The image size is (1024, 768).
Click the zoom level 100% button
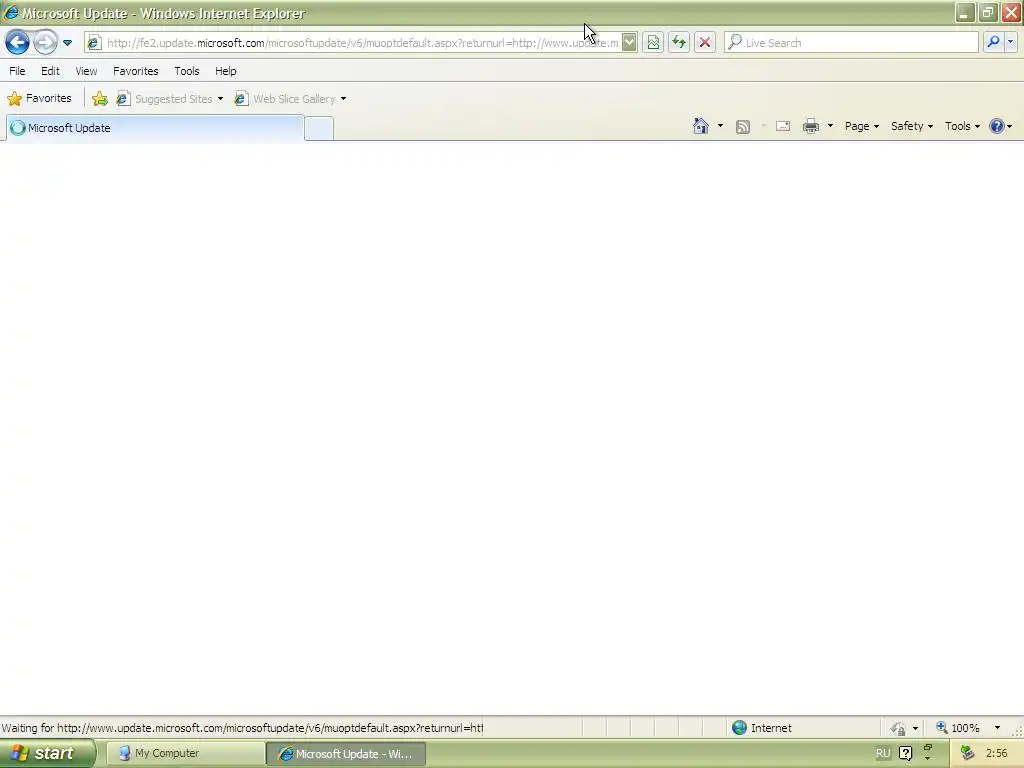point(957,728)
